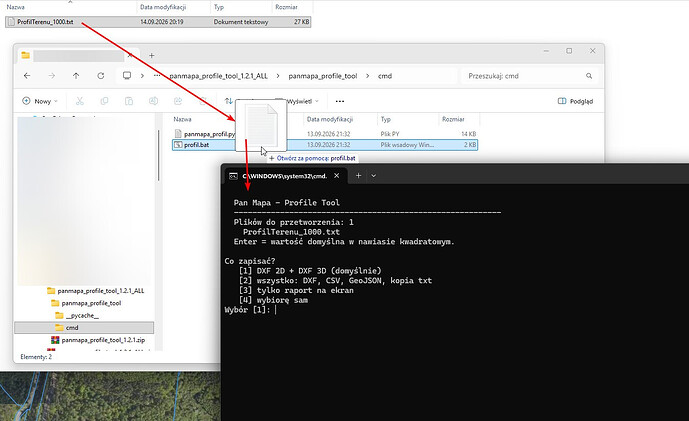Open the Nowy dropdown menu
689x421 pixels.
click(x=40, y=101)
